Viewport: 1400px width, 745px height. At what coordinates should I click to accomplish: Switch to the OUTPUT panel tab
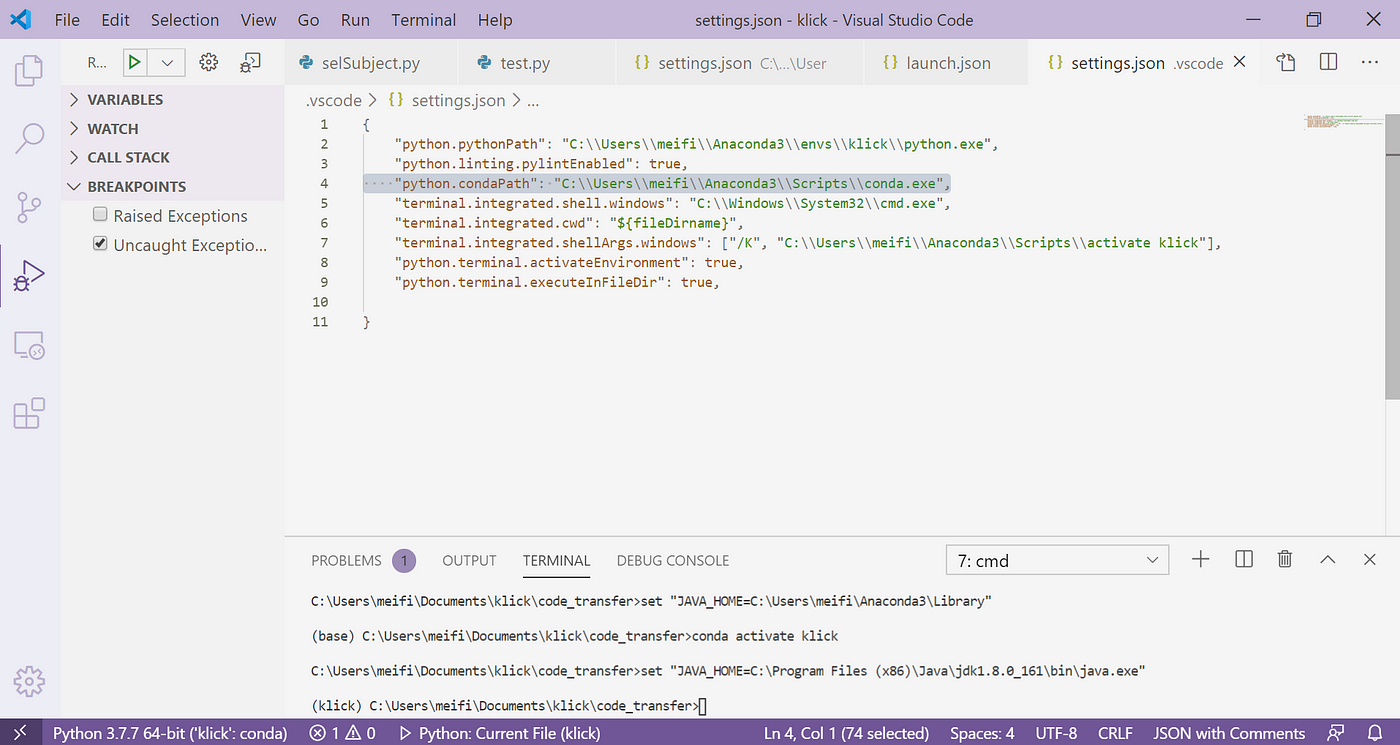[x=469, y=560]
